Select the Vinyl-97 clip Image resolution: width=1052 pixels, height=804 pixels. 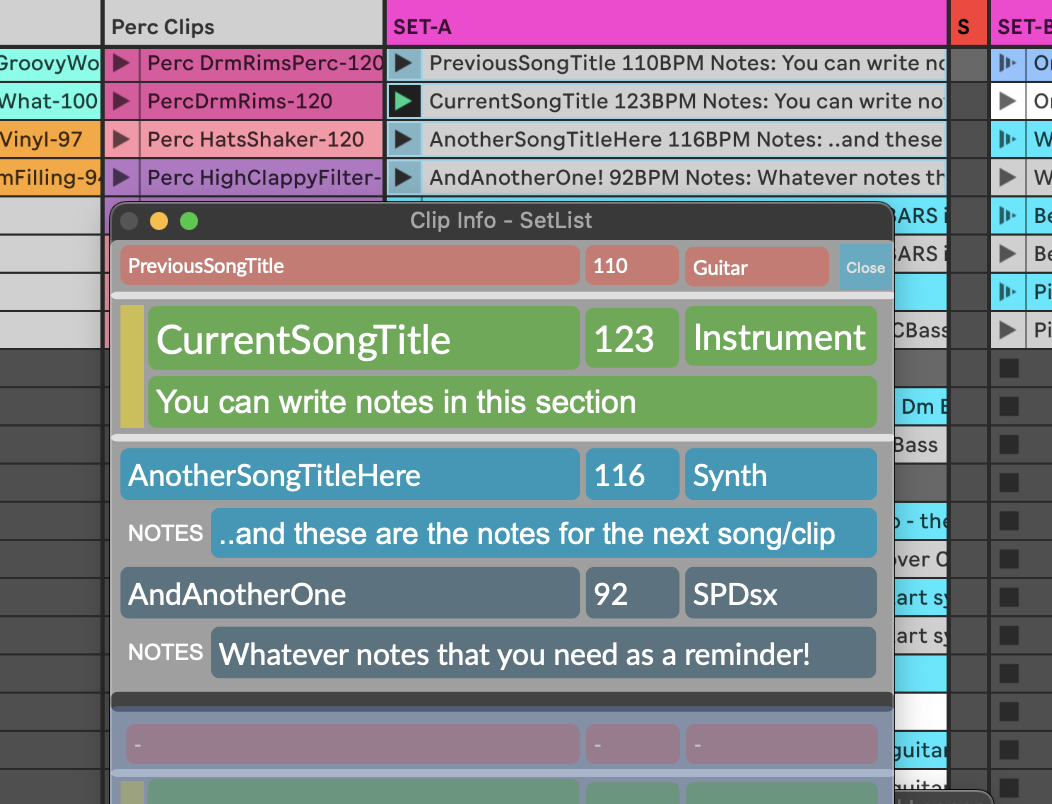click(x=50, y=140)
